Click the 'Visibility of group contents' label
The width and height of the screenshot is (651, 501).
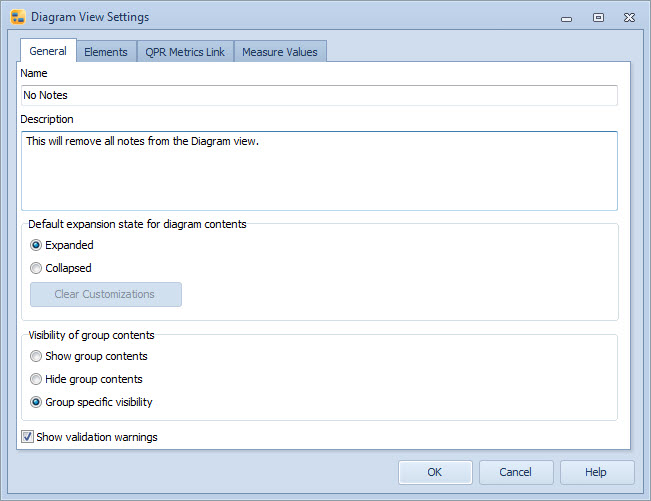click(x=91, y=335)
